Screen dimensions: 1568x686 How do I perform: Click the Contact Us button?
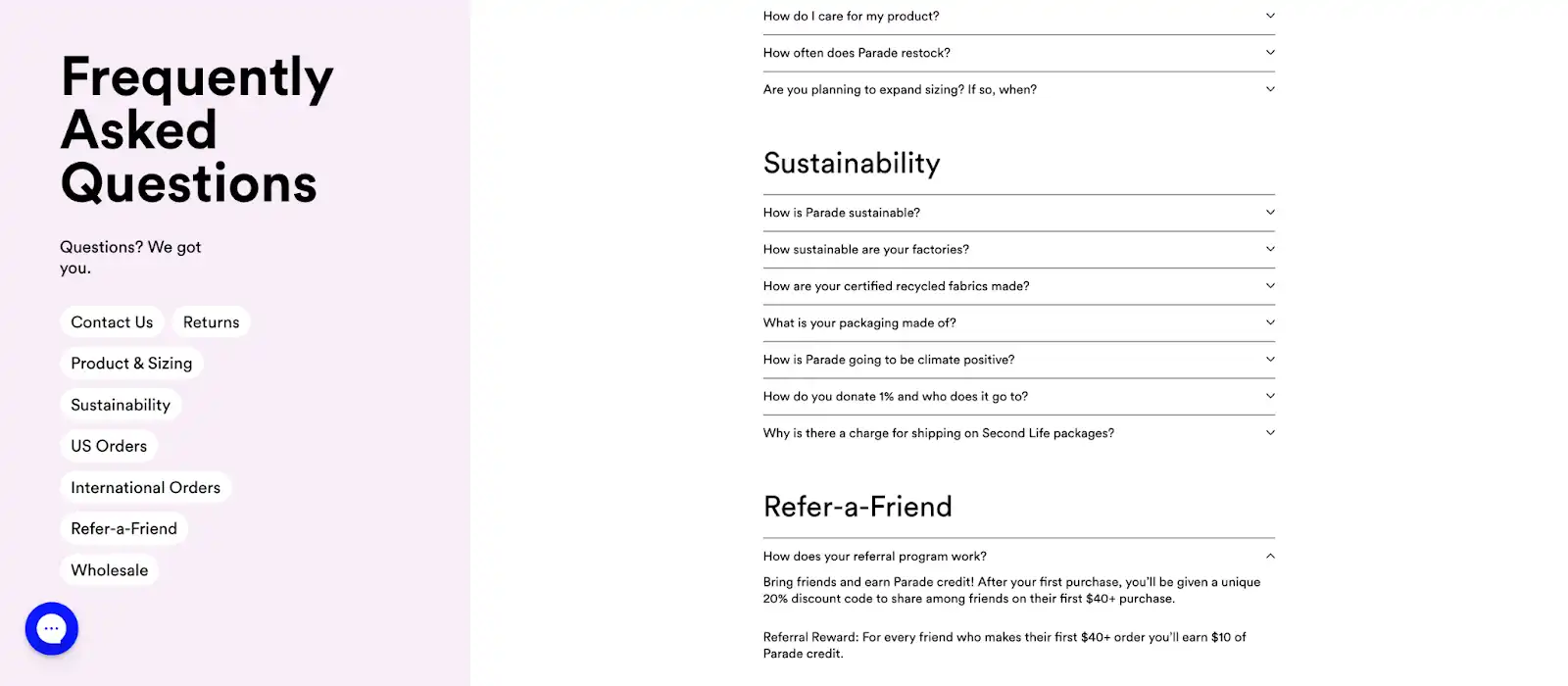point(112,322)
